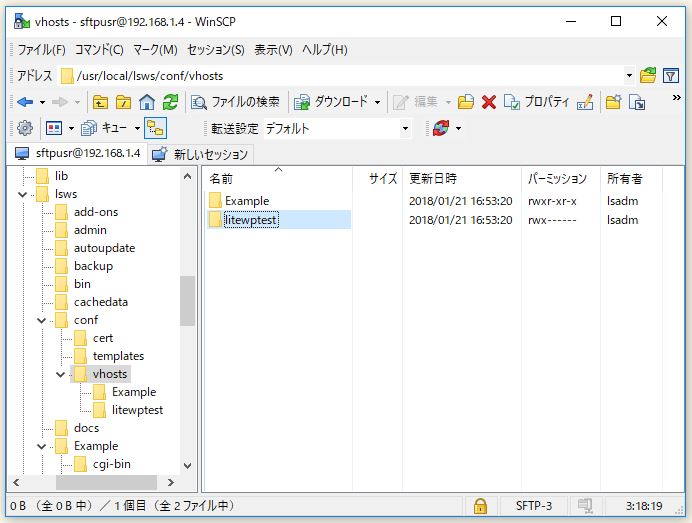Select the sftpusr@192.168.1.4 session tab

click(x=77, y=153)
